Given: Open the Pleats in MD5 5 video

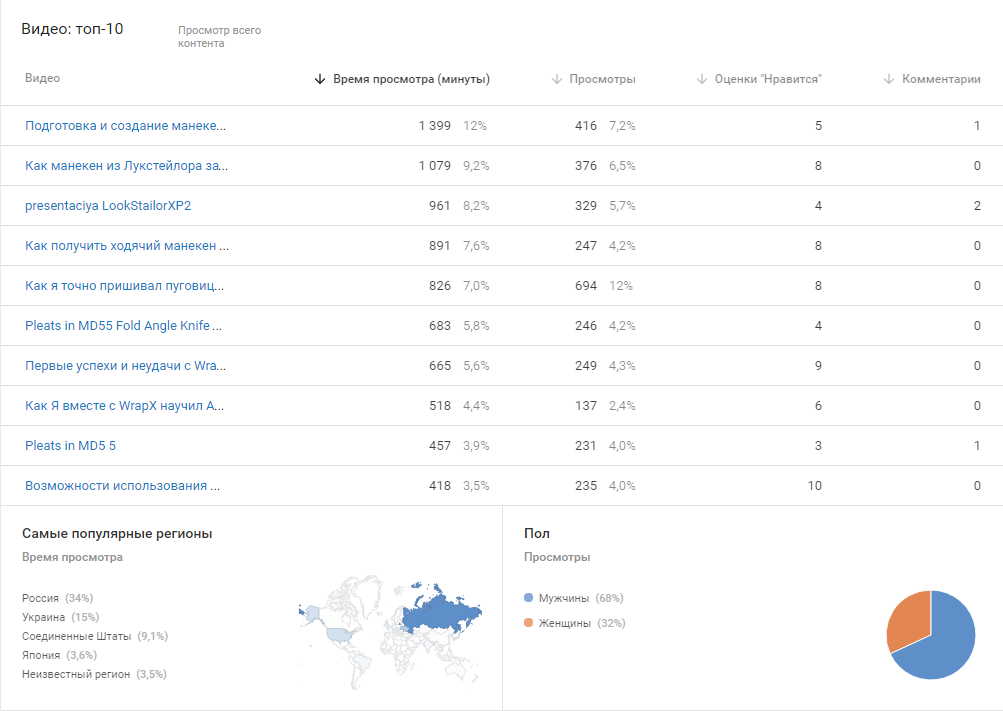Looking at the screenshot, I should coord(70,446).
